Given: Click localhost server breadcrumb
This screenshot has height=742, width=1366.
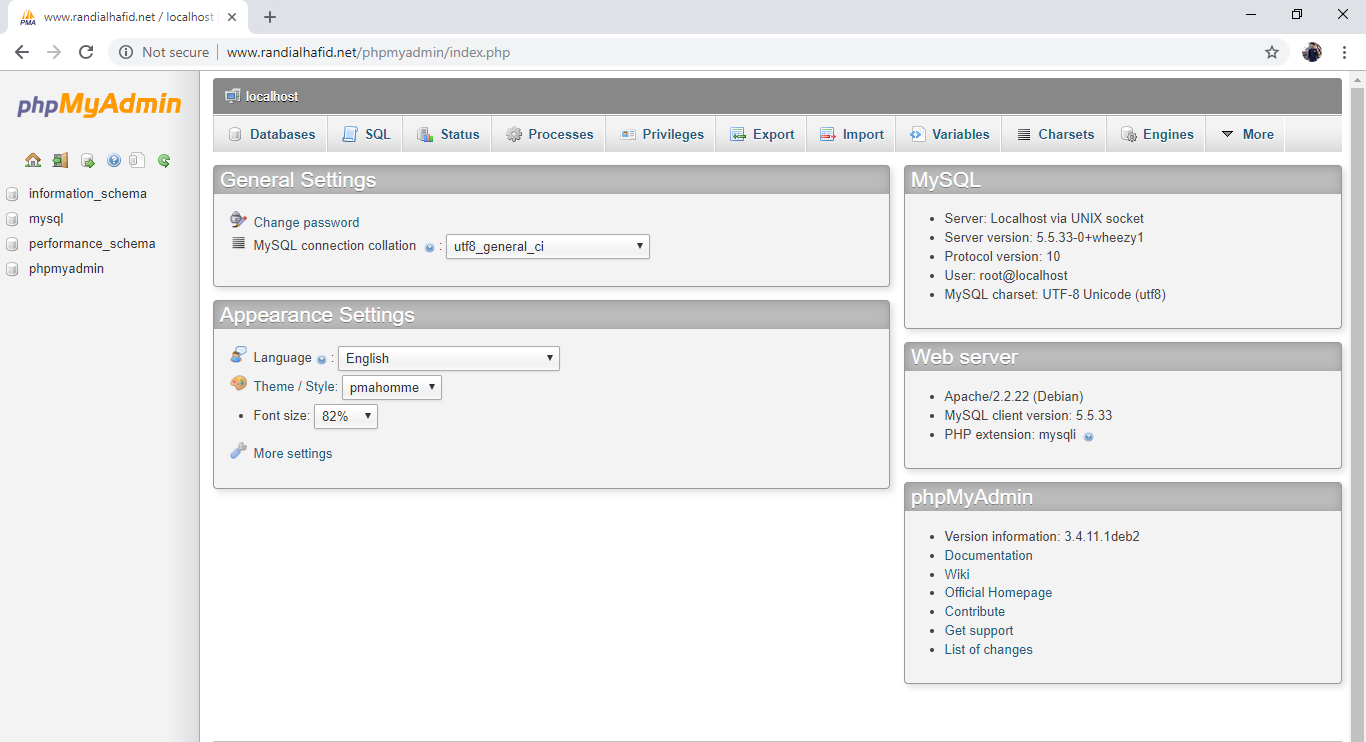Looking at the screenshot, I should [x=272, y=96].
